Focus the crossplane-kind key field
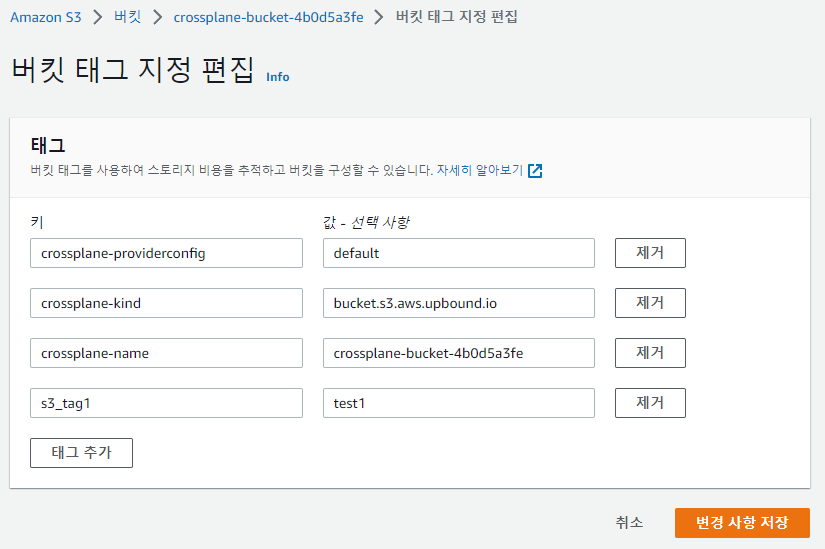Screen dimensions: 825x549 pos(166,303)
